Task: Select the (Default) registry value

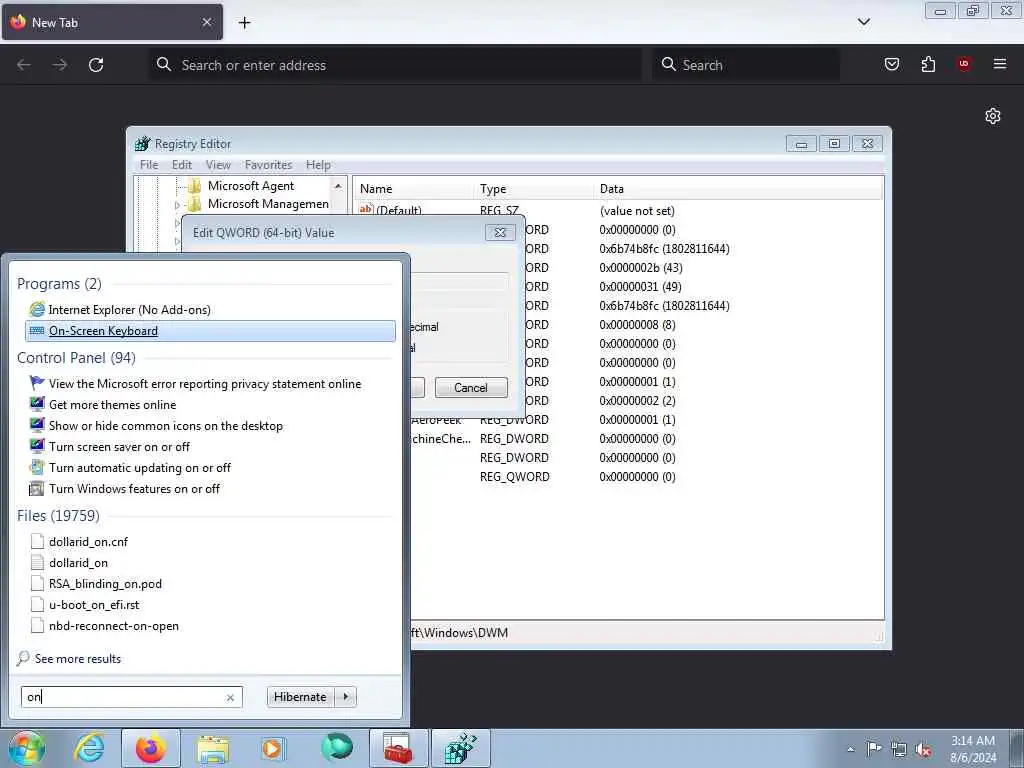Action: (x=398, y=210)
